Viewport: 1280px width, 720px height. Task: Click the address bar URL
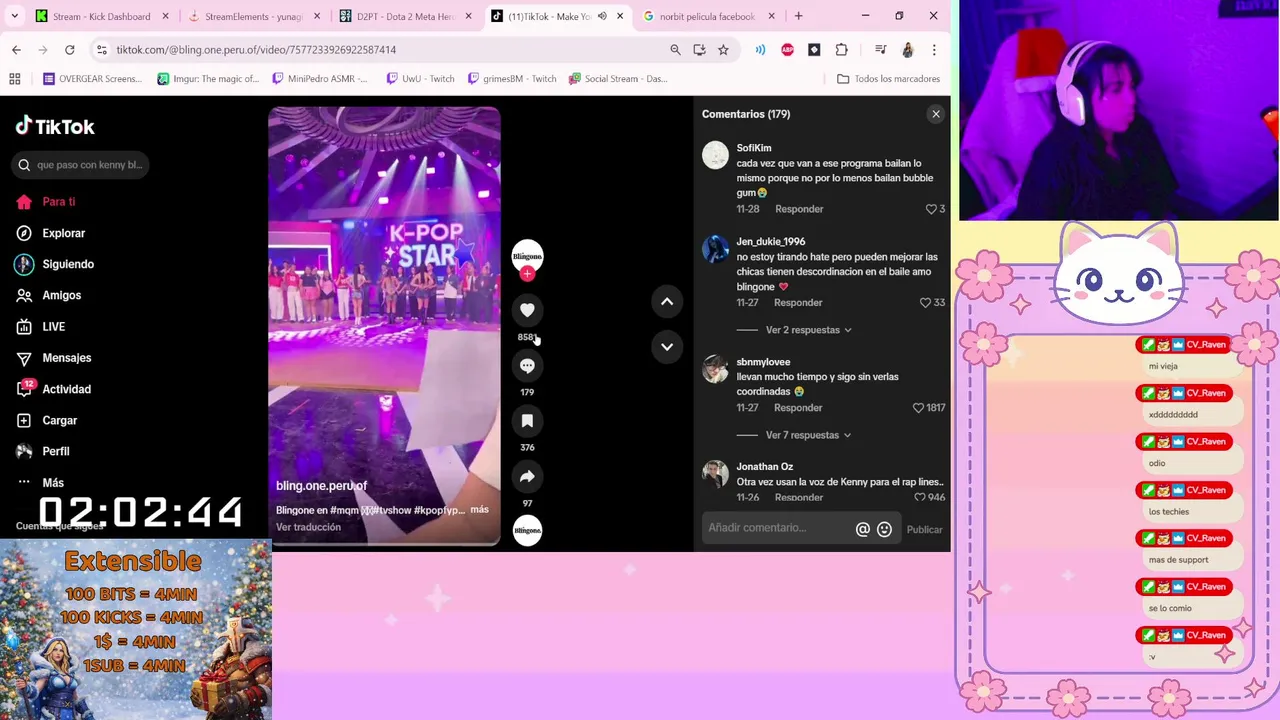tap(256, 50)
